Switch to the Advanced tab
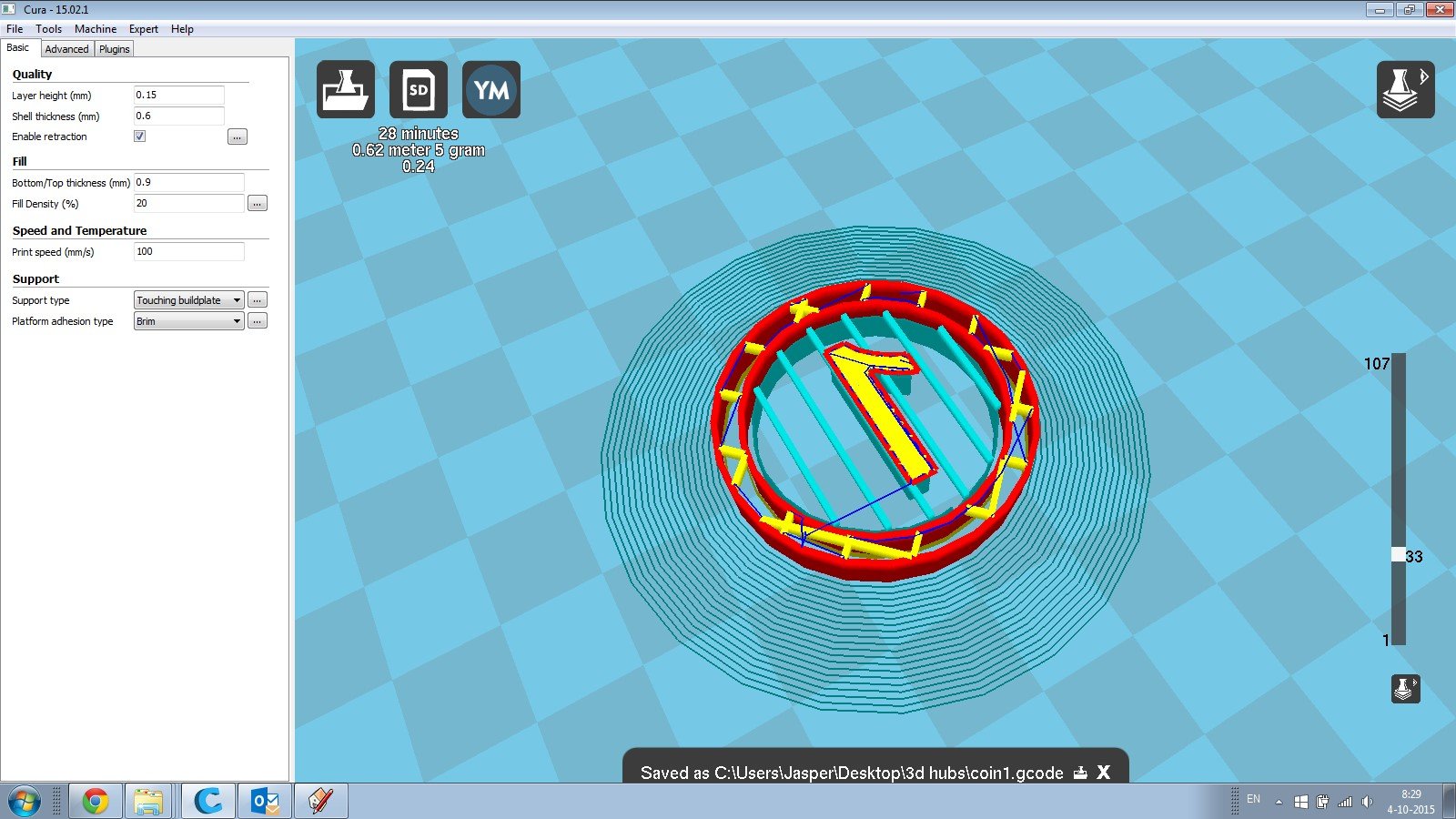The image size is (1456, 819). (66, 49)
